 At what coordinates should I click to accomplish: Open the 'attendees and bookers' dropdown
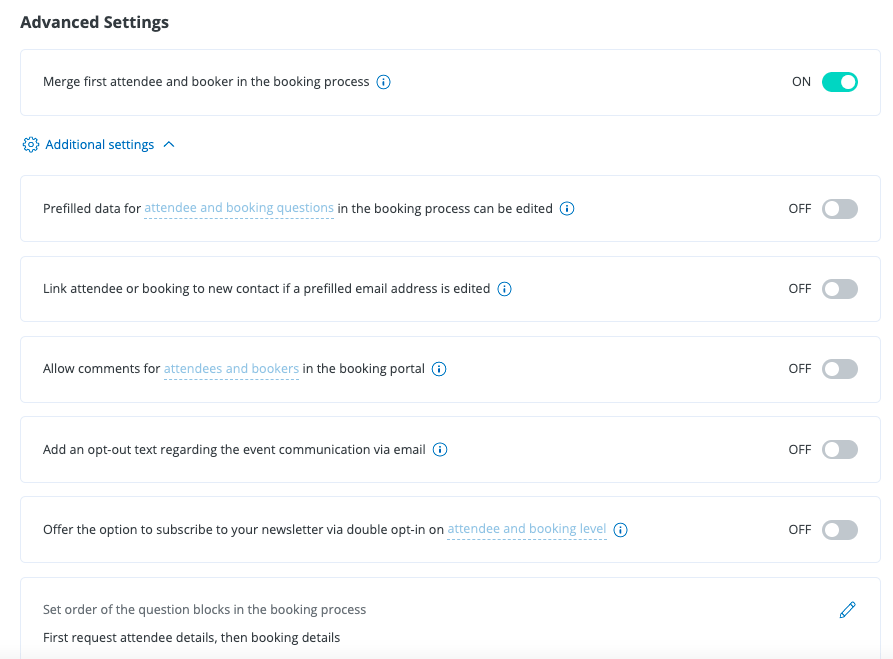(231, 369)
